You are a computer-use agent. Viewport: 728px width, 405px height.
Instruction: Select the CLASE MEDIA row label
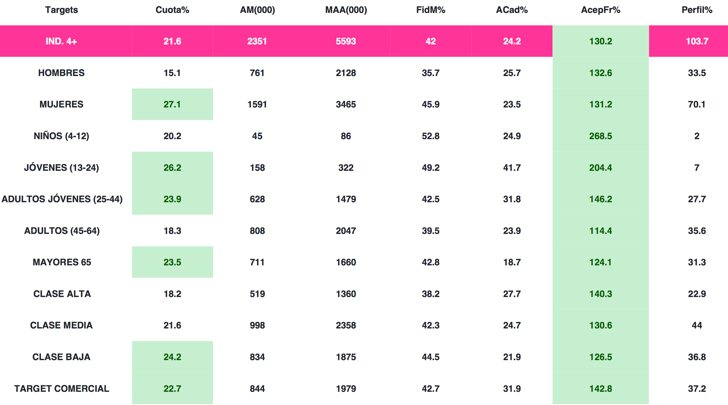click(62, 325)
